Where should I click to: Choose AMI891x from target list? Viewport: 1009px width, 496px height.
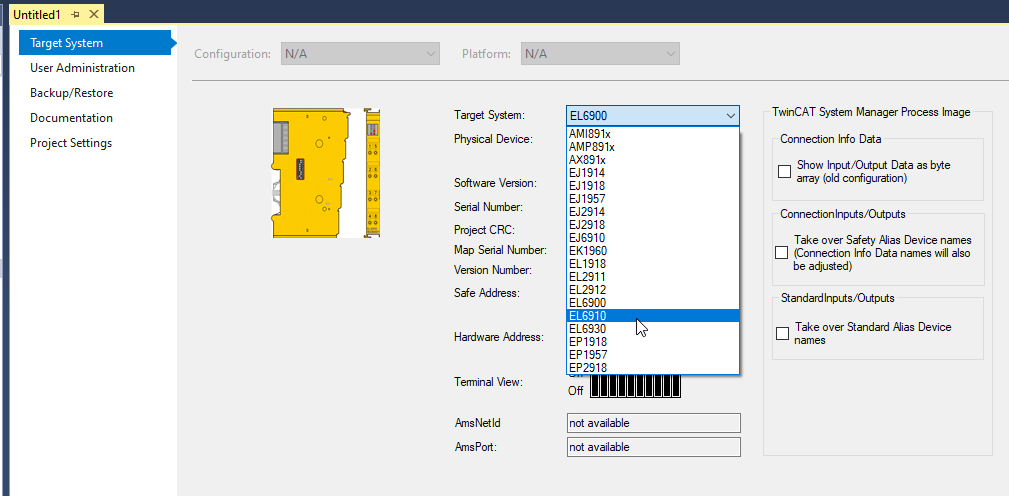coord(653,134)
